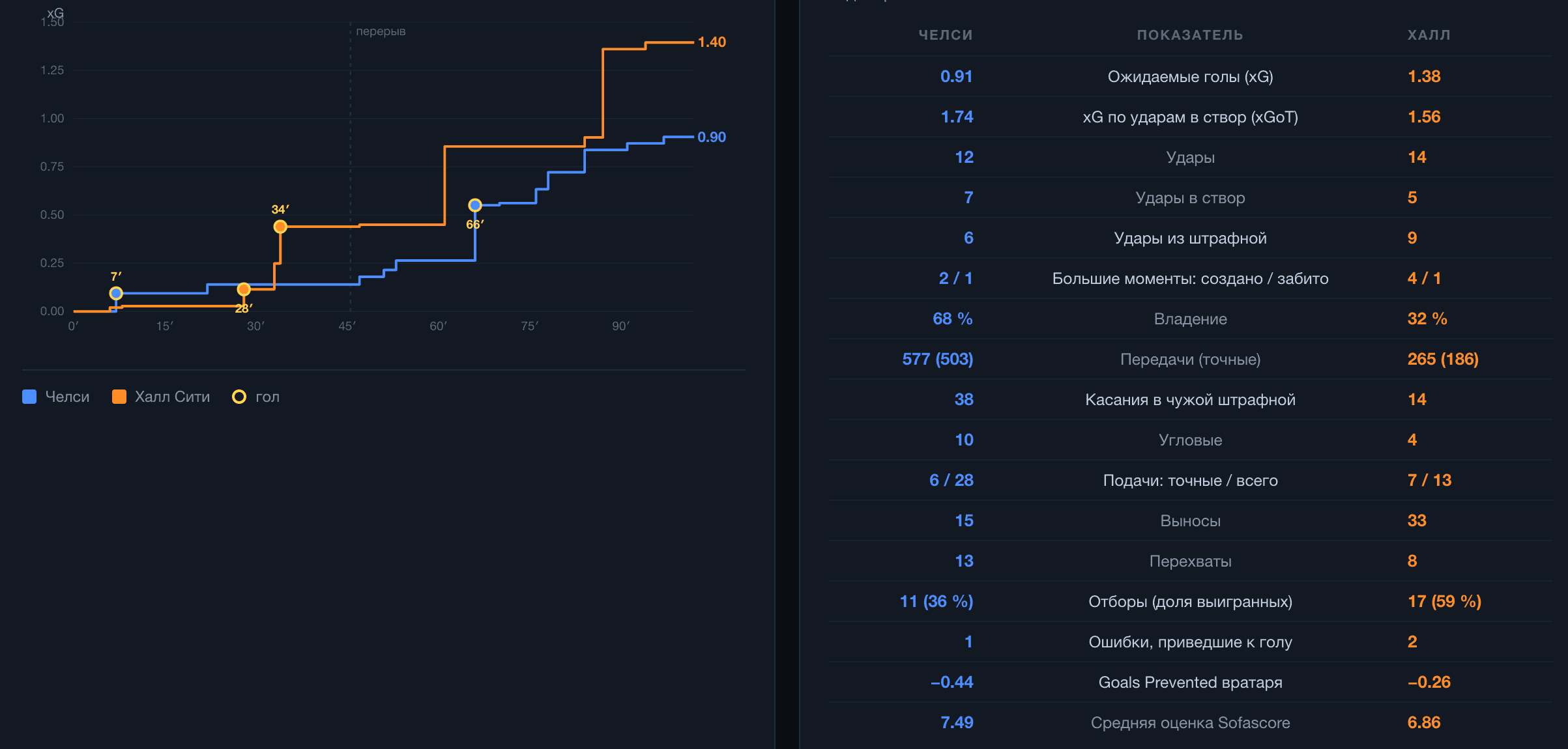The image size is (1568, 749).
Task: Select the Ожидаемые голы (xG) row
Action: tap(1190, 77)
